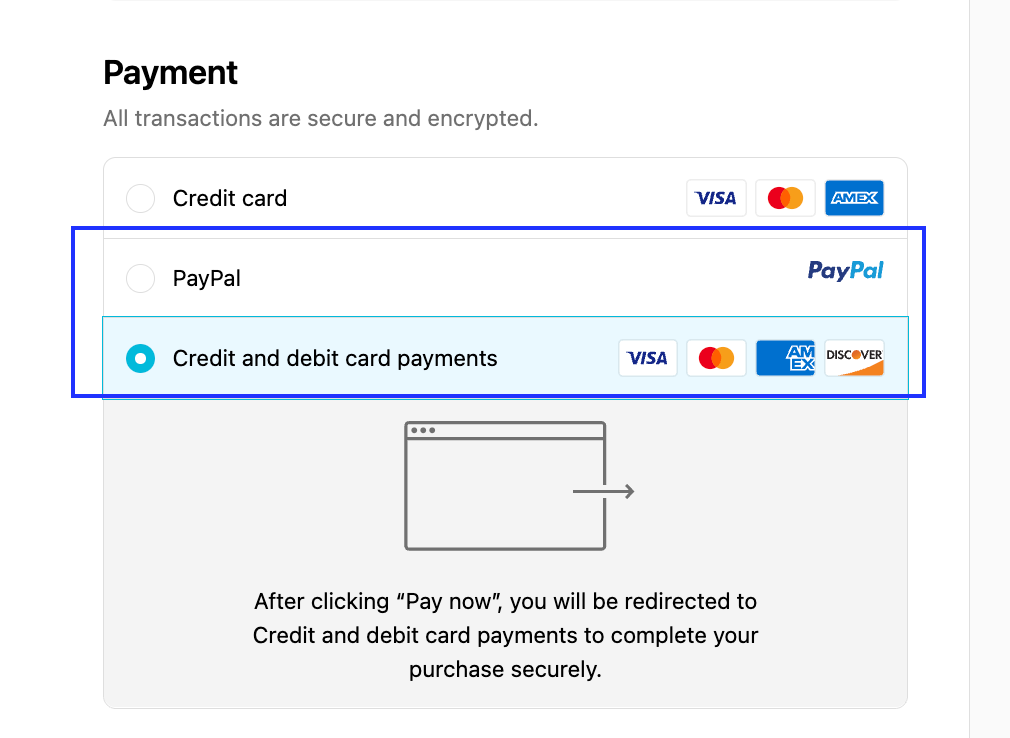Click the "All transactions are secure and encrypted" text
Viewport: 1010px width, 738px height.
321,119
